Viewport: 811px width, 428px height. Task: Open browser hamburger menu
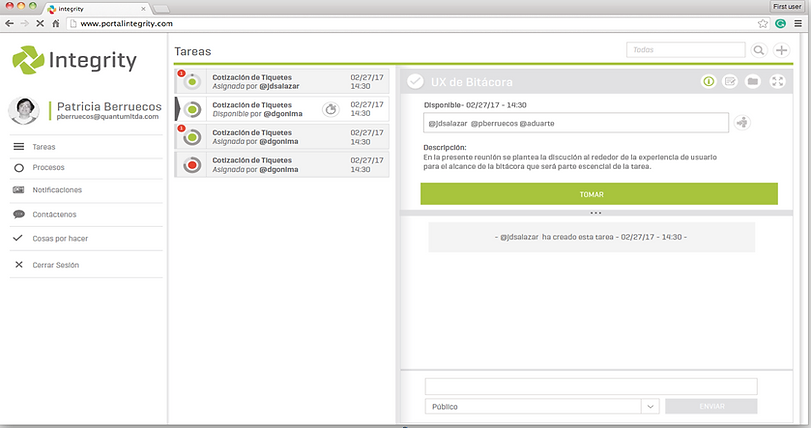pos(798,23)
